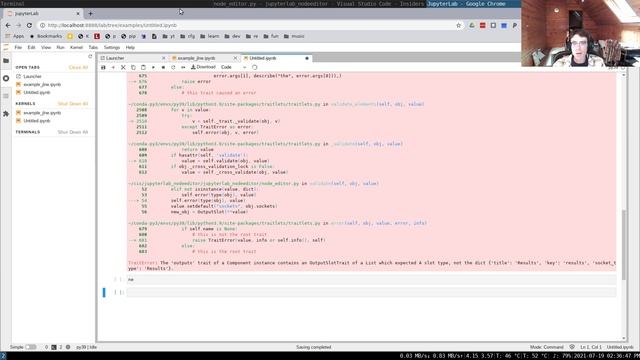Click the terminal count icon in status bar
Screen dimensions: 640x360
click(x=53, y=347)
